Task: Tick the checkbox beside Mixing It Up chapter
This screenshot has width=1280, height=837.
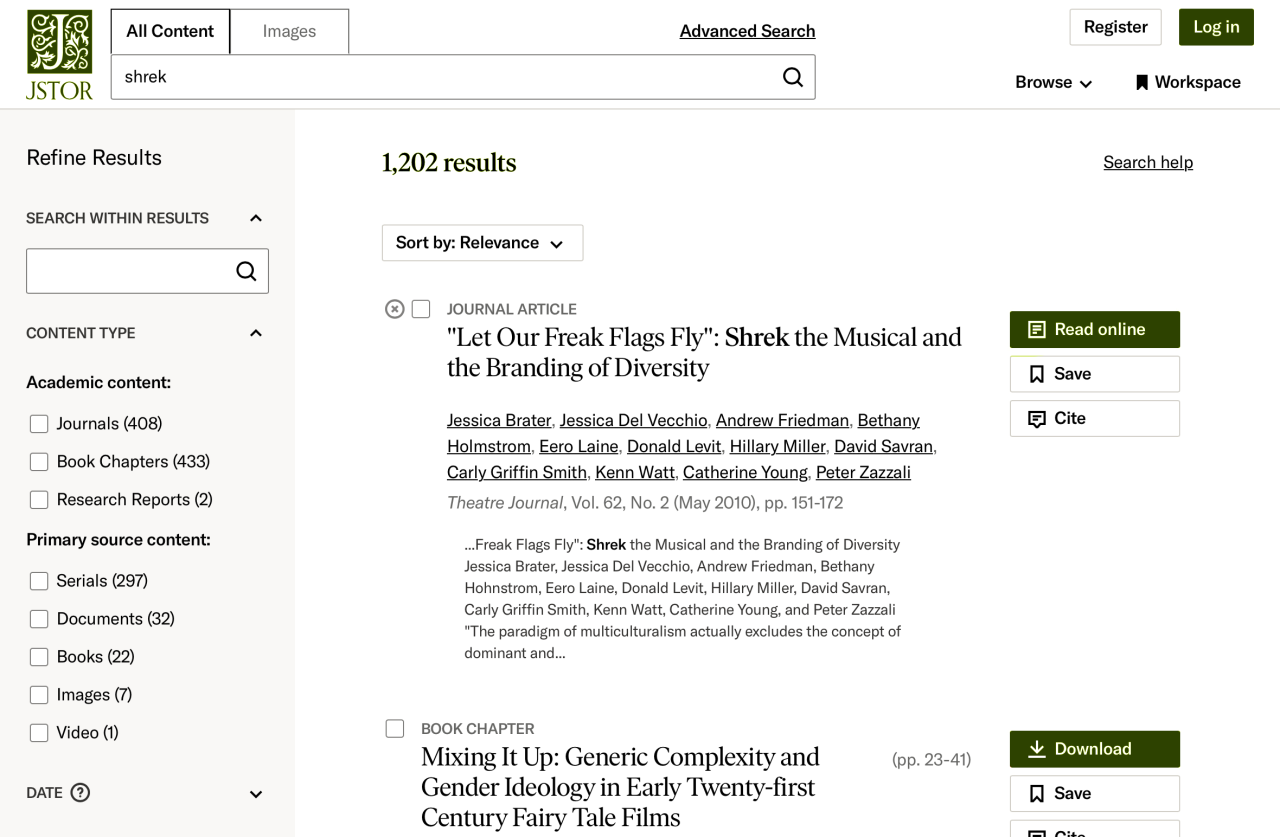Action: point(395,728)
